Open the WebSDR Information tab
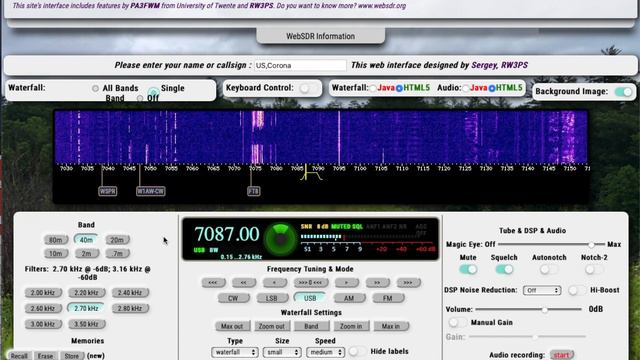Screen dimensions: 640x360 [x=320, y=36]
